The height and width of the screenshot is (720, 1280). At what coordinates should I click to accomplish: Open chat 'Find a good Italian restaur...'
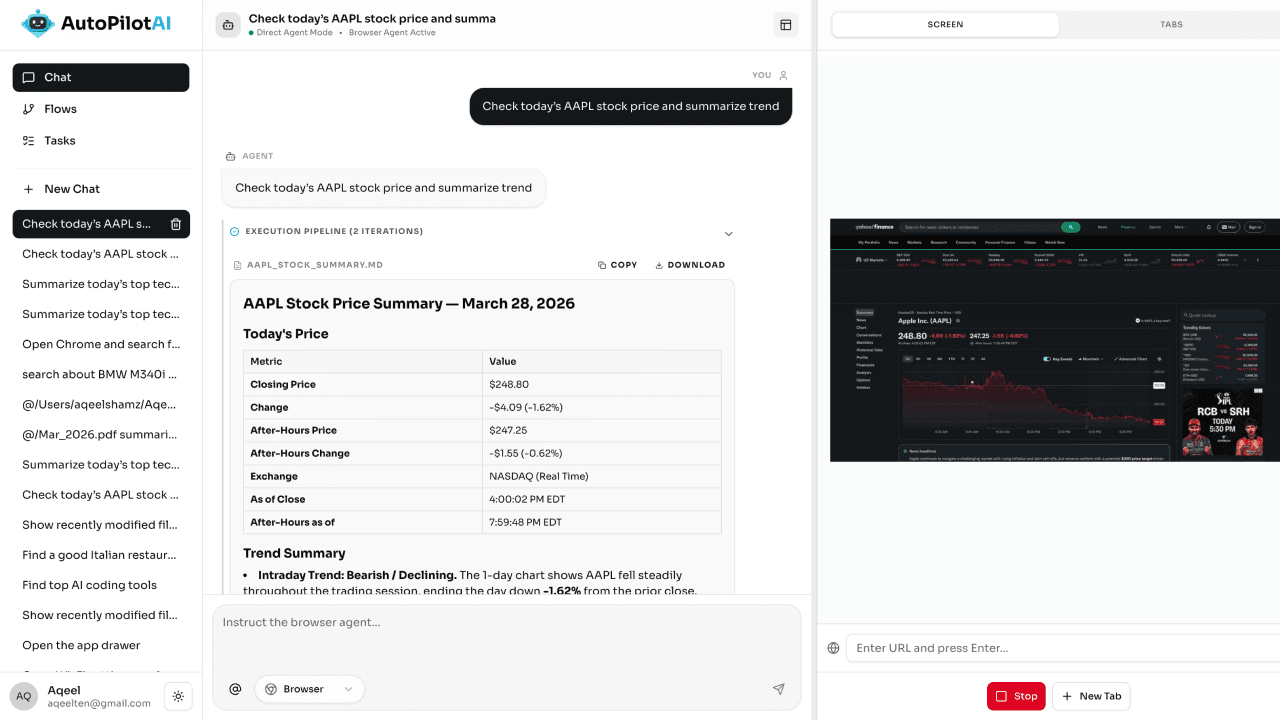(x=101, y=555)
